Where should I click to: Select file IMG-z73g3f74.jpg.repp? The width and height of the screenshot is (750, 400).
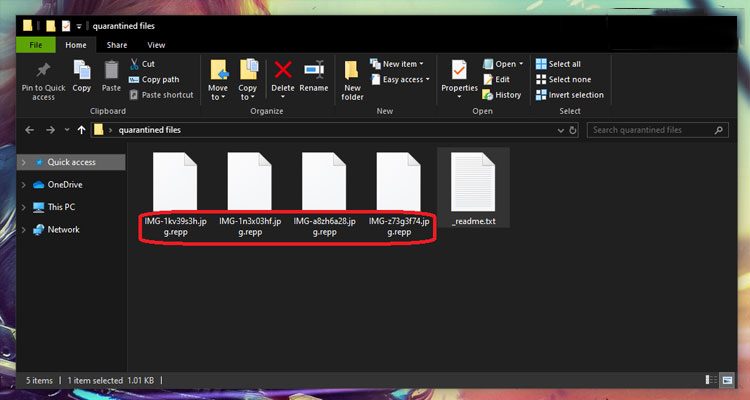(x=399, y=194)
